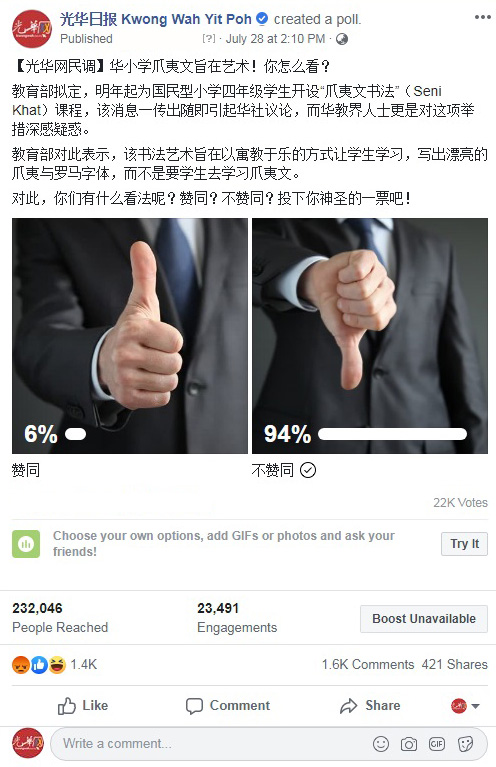Screen dimensions: 496x767
Task: Open the sticker picker icon
Action: tap(465, 744)
